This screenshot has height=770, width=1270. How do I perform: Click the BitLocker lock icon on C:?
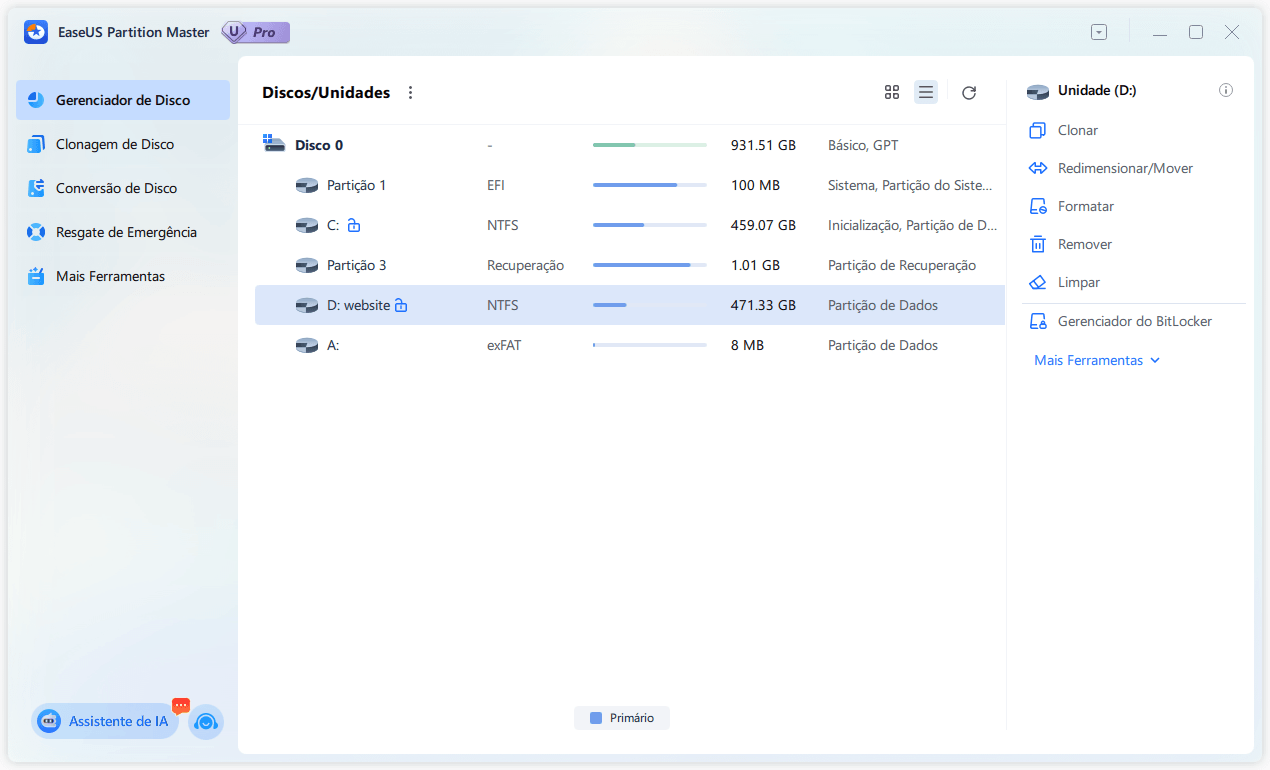click(354, 225)
